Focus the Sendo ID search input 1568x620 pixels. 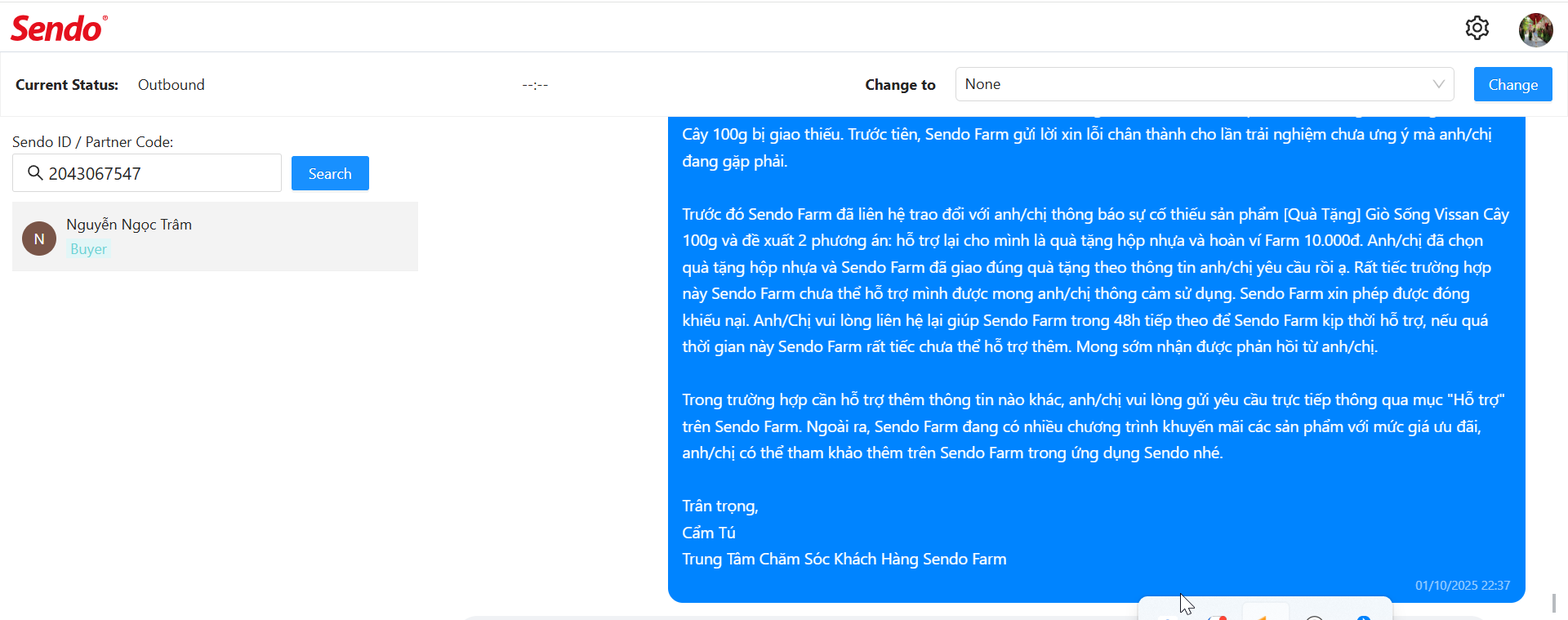click(147, 173)
